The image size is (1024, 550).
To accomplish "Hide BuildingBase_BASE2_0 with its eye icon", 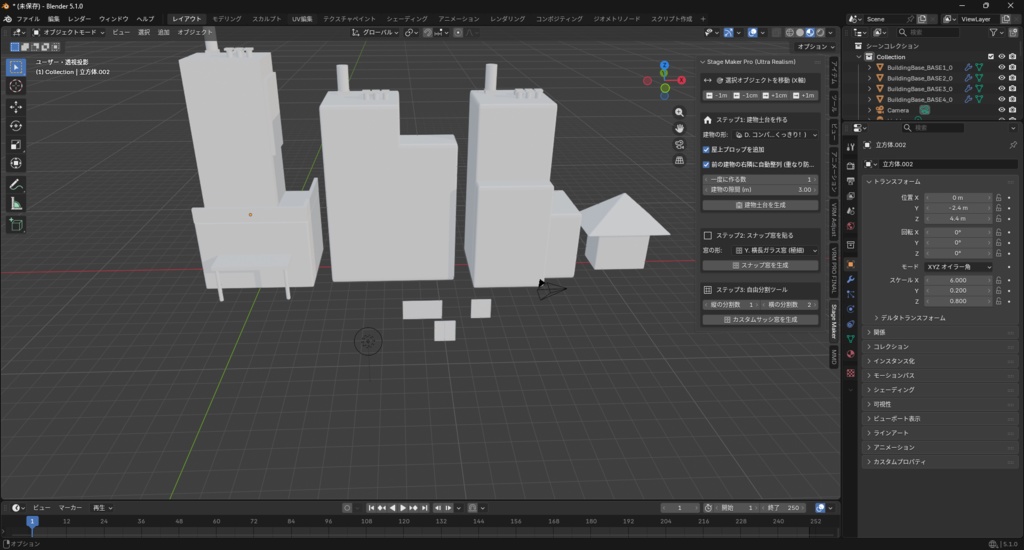I will click(x=1001, y=78).
